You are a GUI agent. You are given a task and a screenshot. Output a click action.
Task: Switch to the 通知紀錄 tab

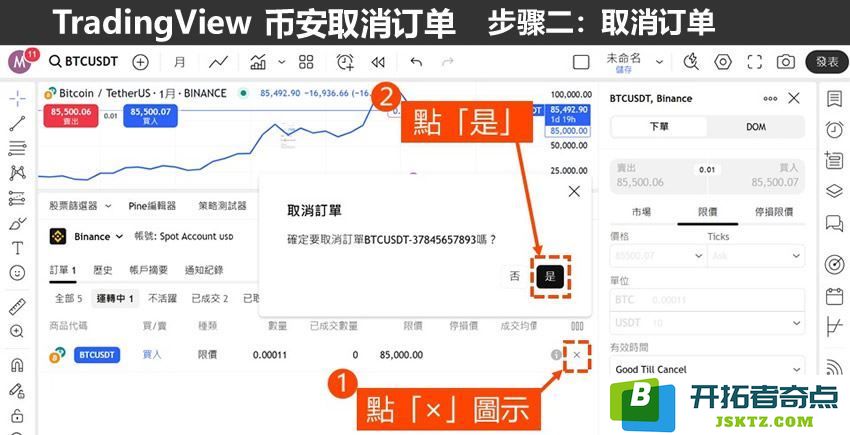(204, 270)
